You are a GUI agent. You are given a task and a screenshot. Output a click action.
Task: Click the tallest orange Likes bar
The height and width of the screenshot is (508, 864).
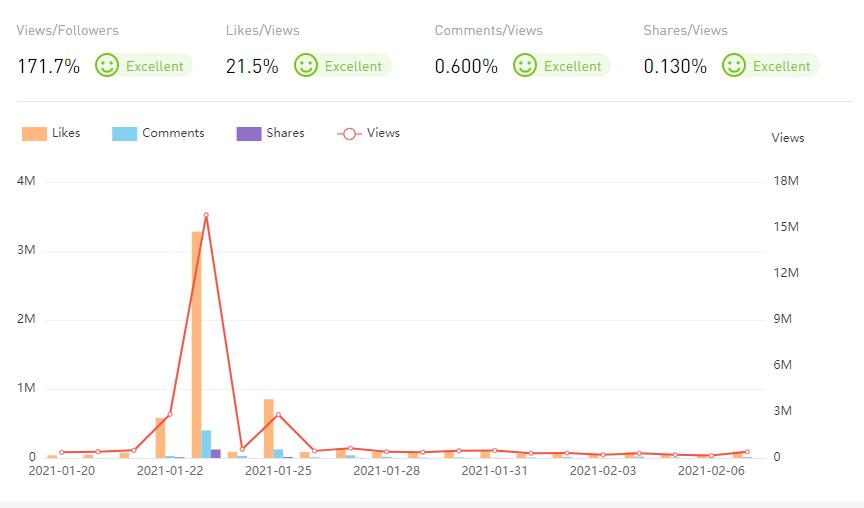[x=197, y=345]
